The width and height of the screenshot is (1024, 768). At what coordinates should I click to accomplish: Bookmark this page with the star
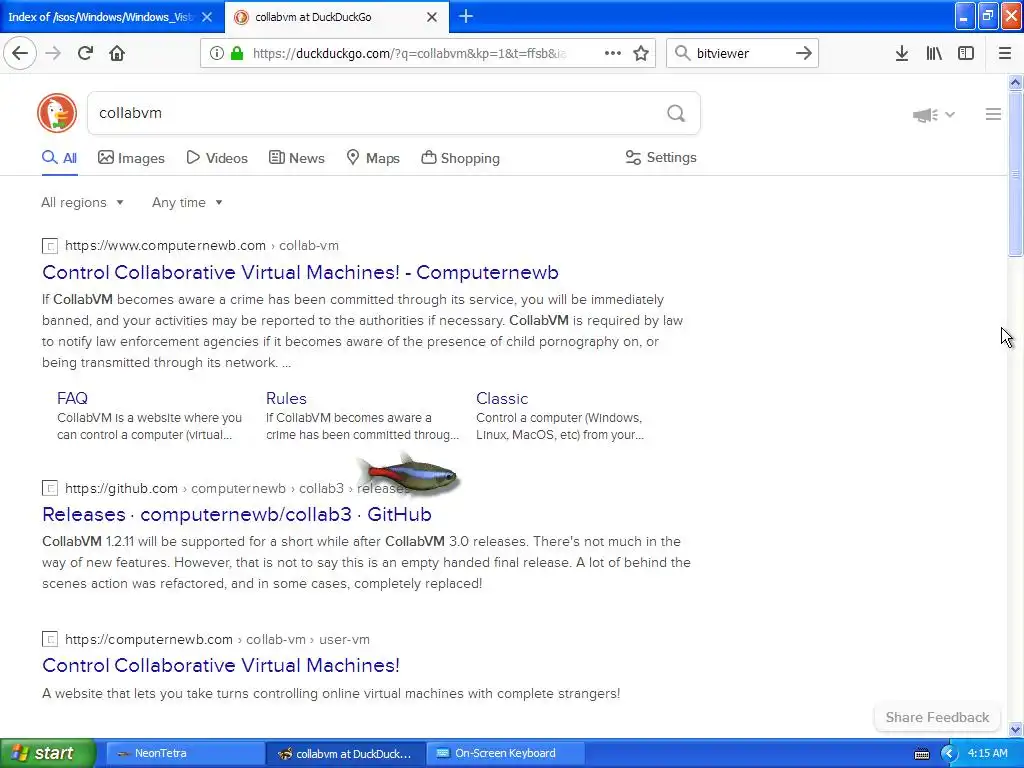641,53
